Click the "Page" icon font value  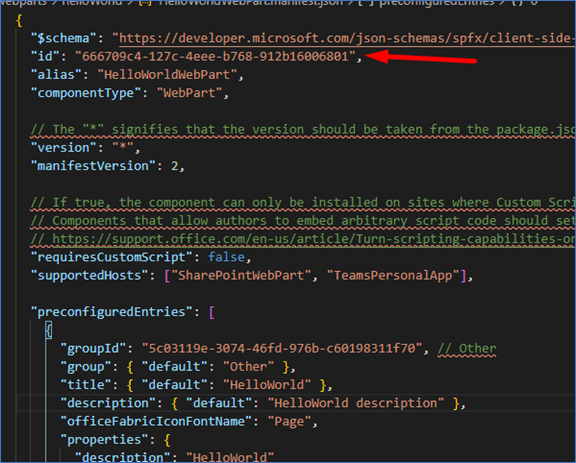pyautogui.click(x=289, y=422)
